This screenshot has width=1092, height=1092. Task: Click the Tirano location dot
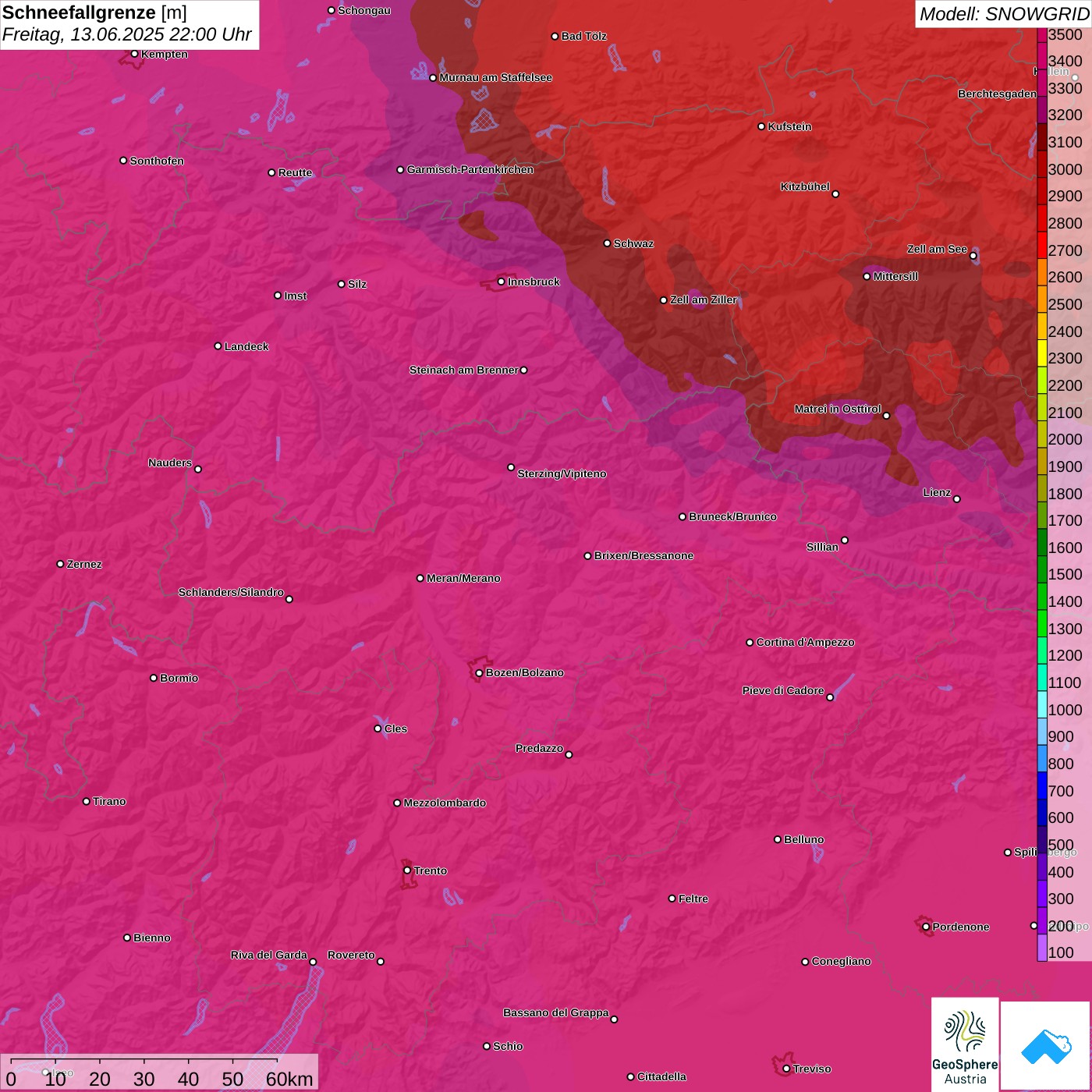tap(86, 801)
